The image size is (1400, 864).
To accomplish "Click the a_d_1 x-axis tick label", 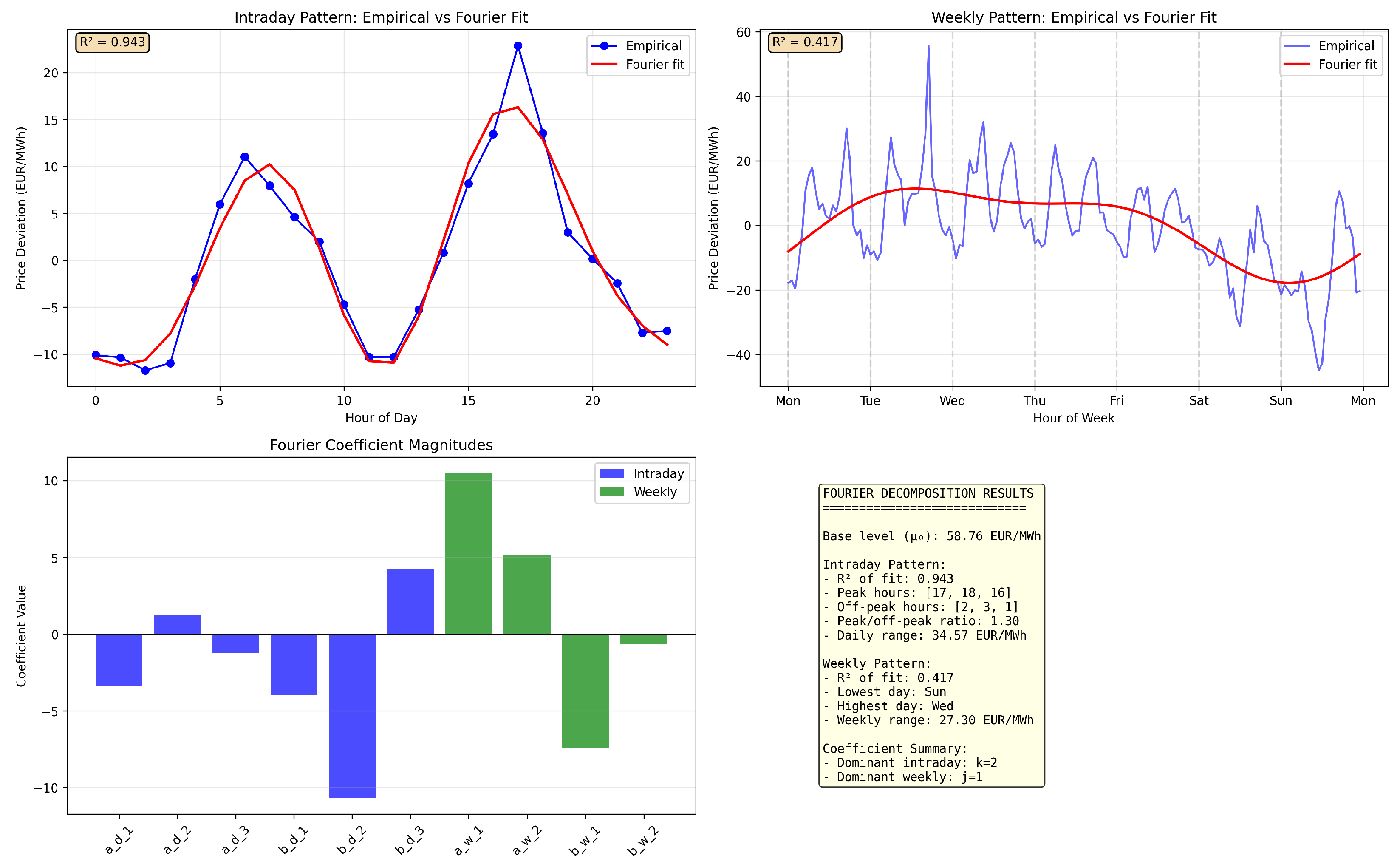I will point(119,840).
